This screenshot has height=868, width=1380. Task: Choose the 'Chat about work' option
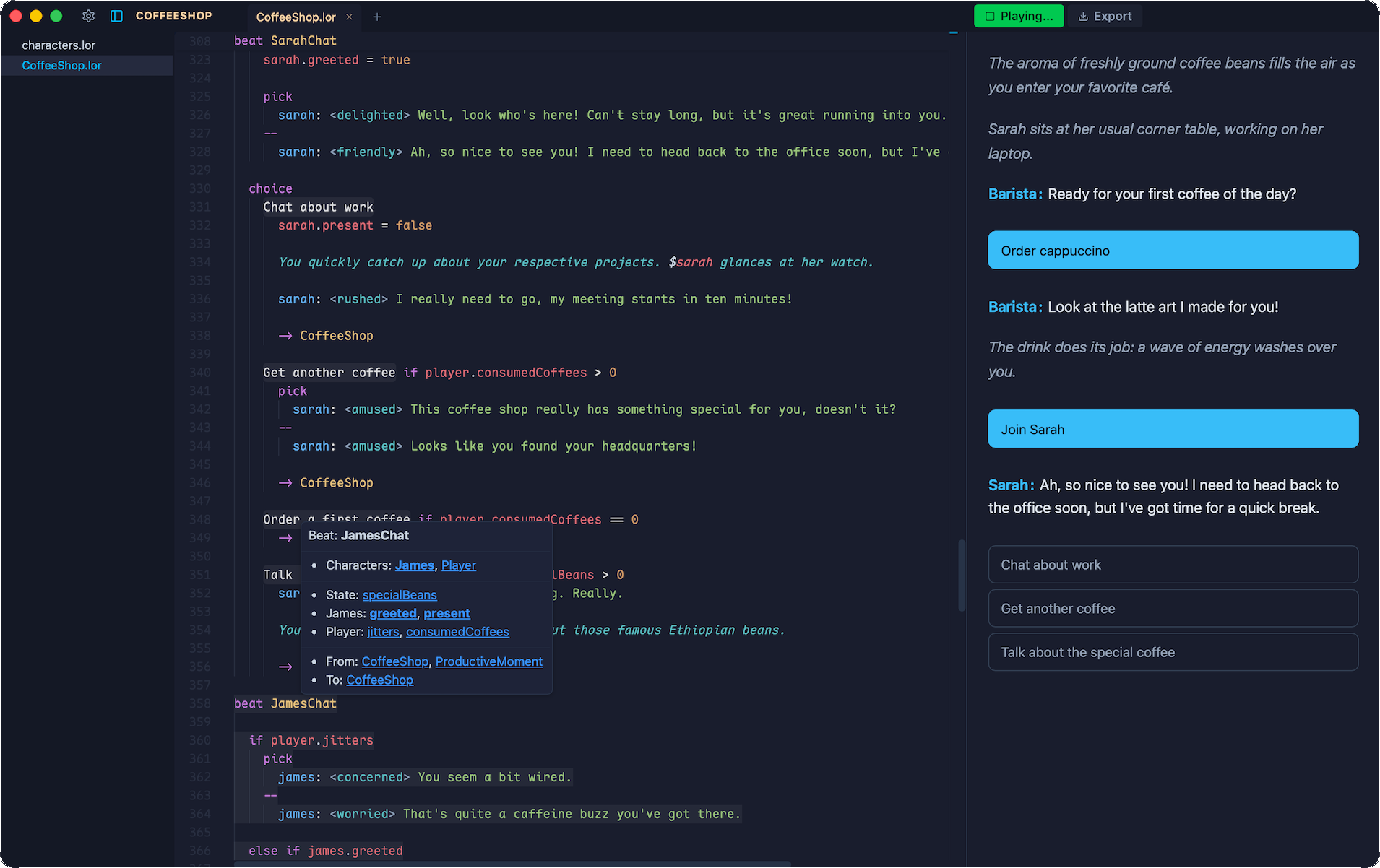click(1173, 565)
